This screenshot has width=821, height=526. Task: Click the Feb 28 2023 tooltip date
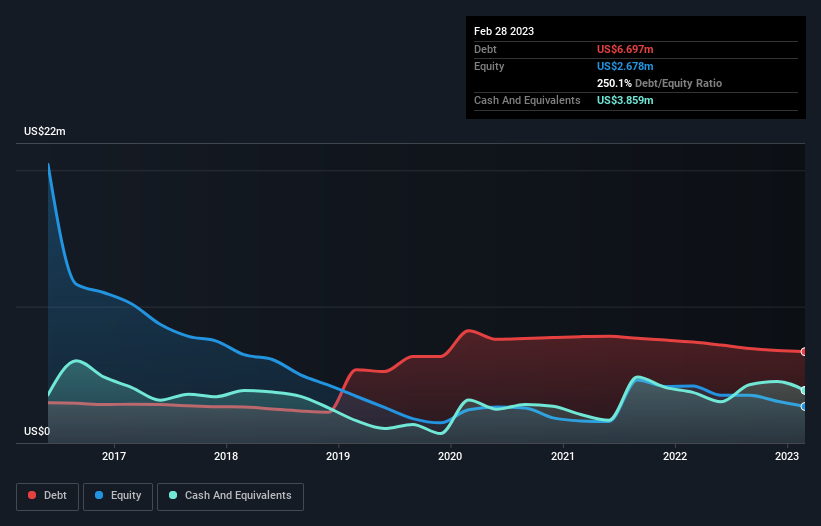pos(504,31)
